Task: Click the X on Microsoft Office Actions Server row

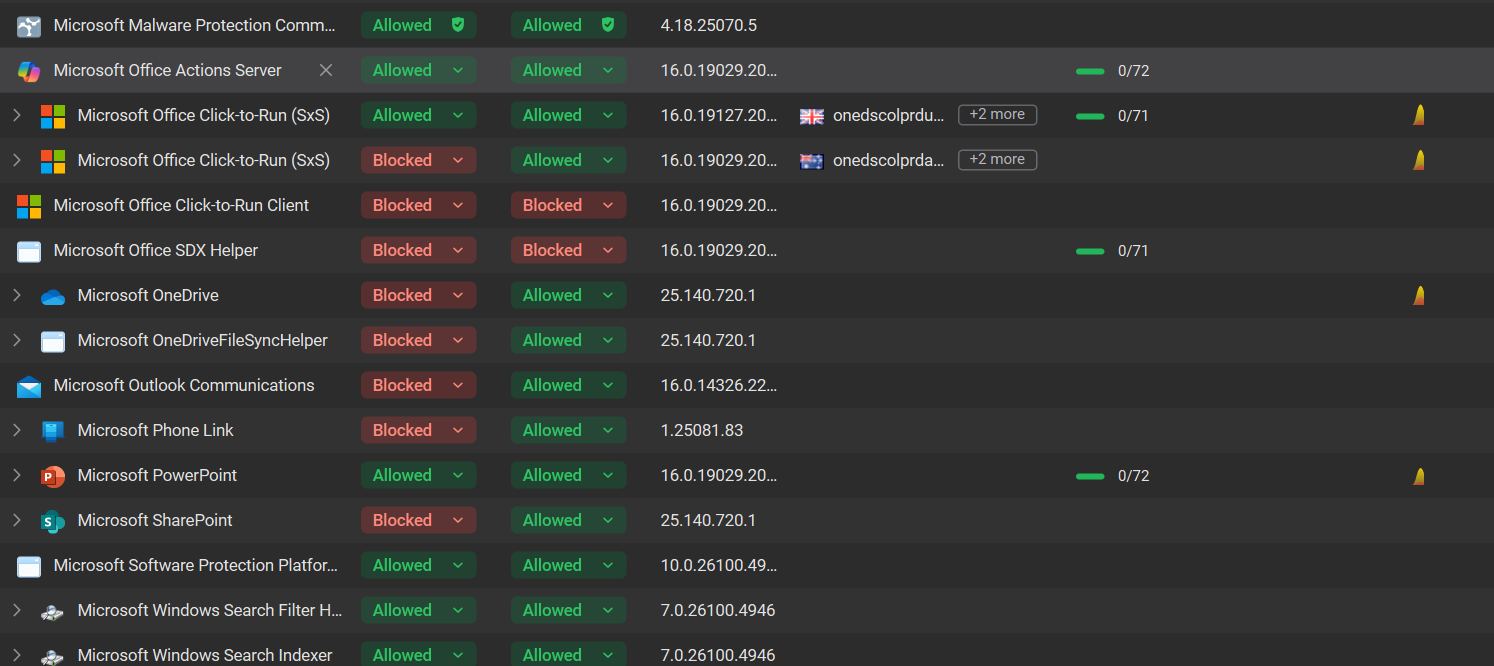Action: coord(325,70)
